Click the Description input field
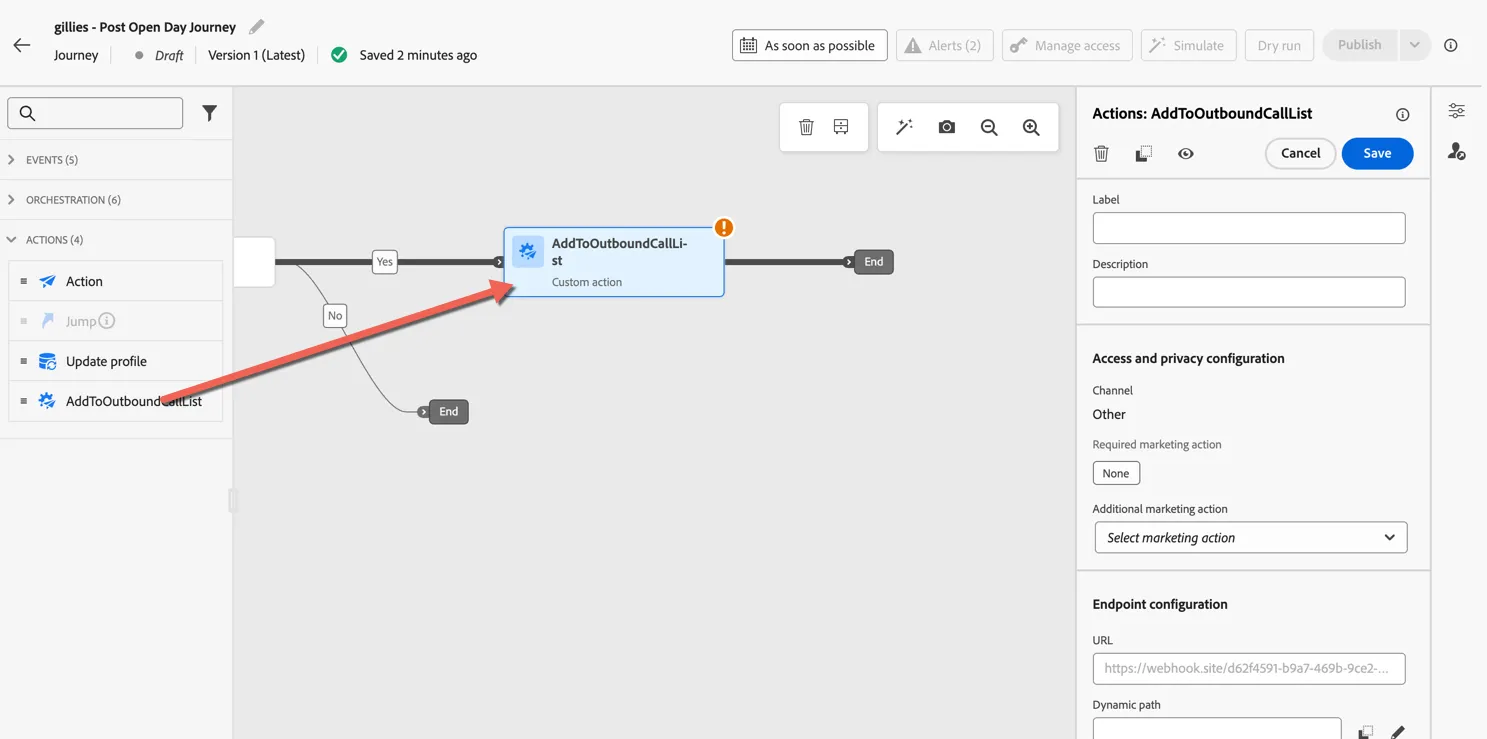1487x739 pixels. point(1248,292)
